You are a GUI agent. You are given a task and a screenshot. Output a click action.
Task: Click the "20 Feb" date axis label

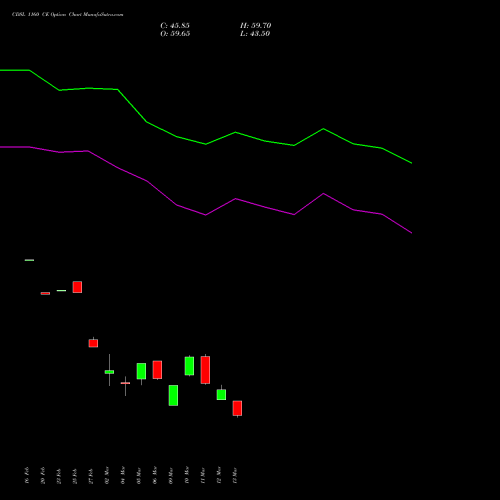[x=43, y=475]
